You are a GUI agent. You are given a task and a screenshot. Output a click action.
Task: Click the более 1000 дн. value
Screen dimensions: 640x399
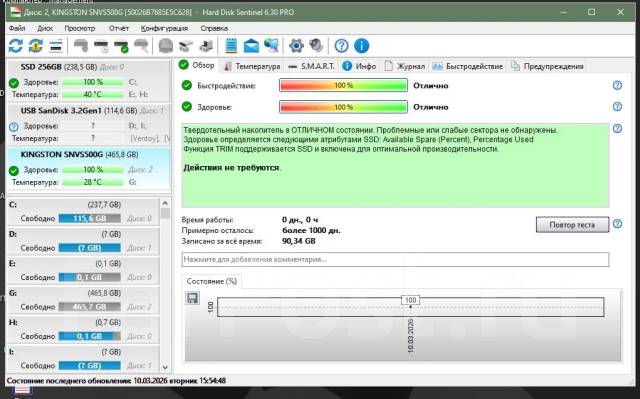(311, 231)
